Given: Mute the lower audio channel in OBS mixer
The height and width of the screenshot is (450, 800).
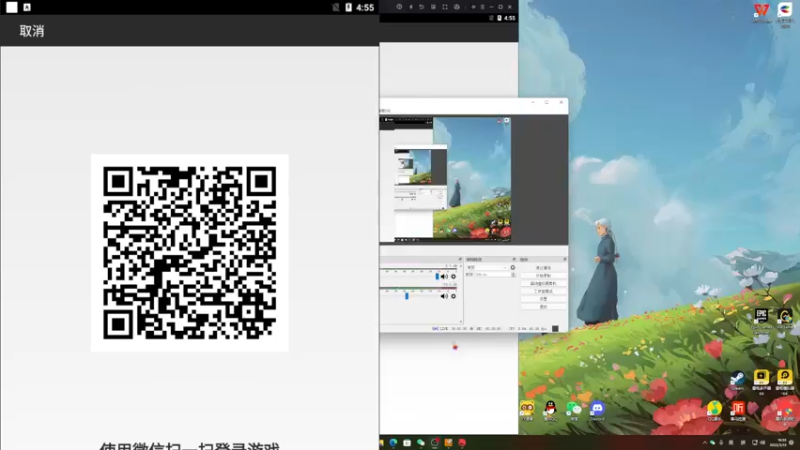Looking at the screenshot, I should pyautogui.click(x=444, y=296).
